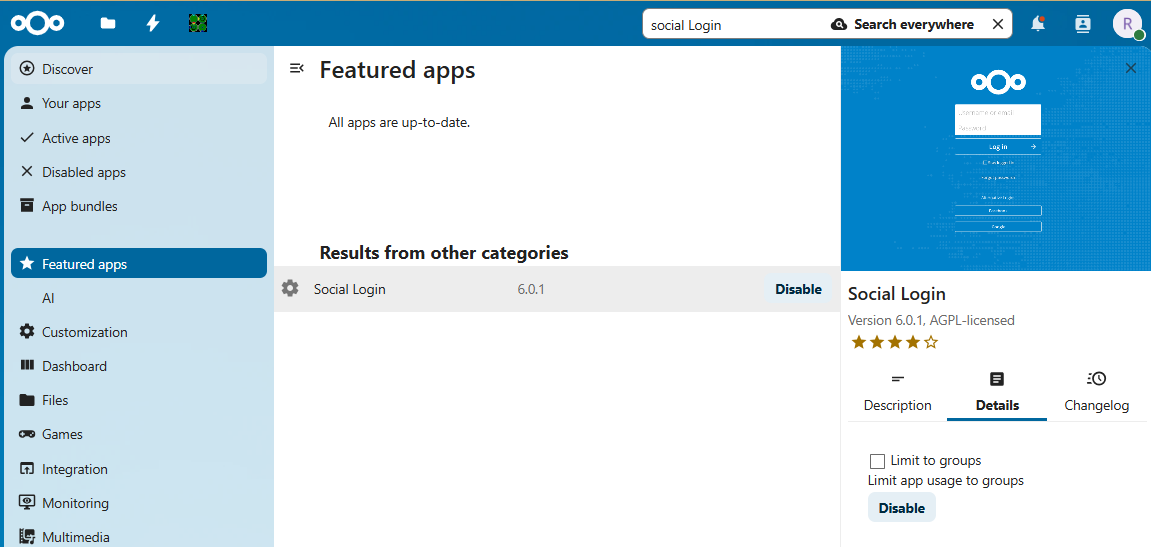Image resolution: width=1151 pixels, height=547 pixels.
Task: Clear the search field with the X icon
Action: [997, 24]
